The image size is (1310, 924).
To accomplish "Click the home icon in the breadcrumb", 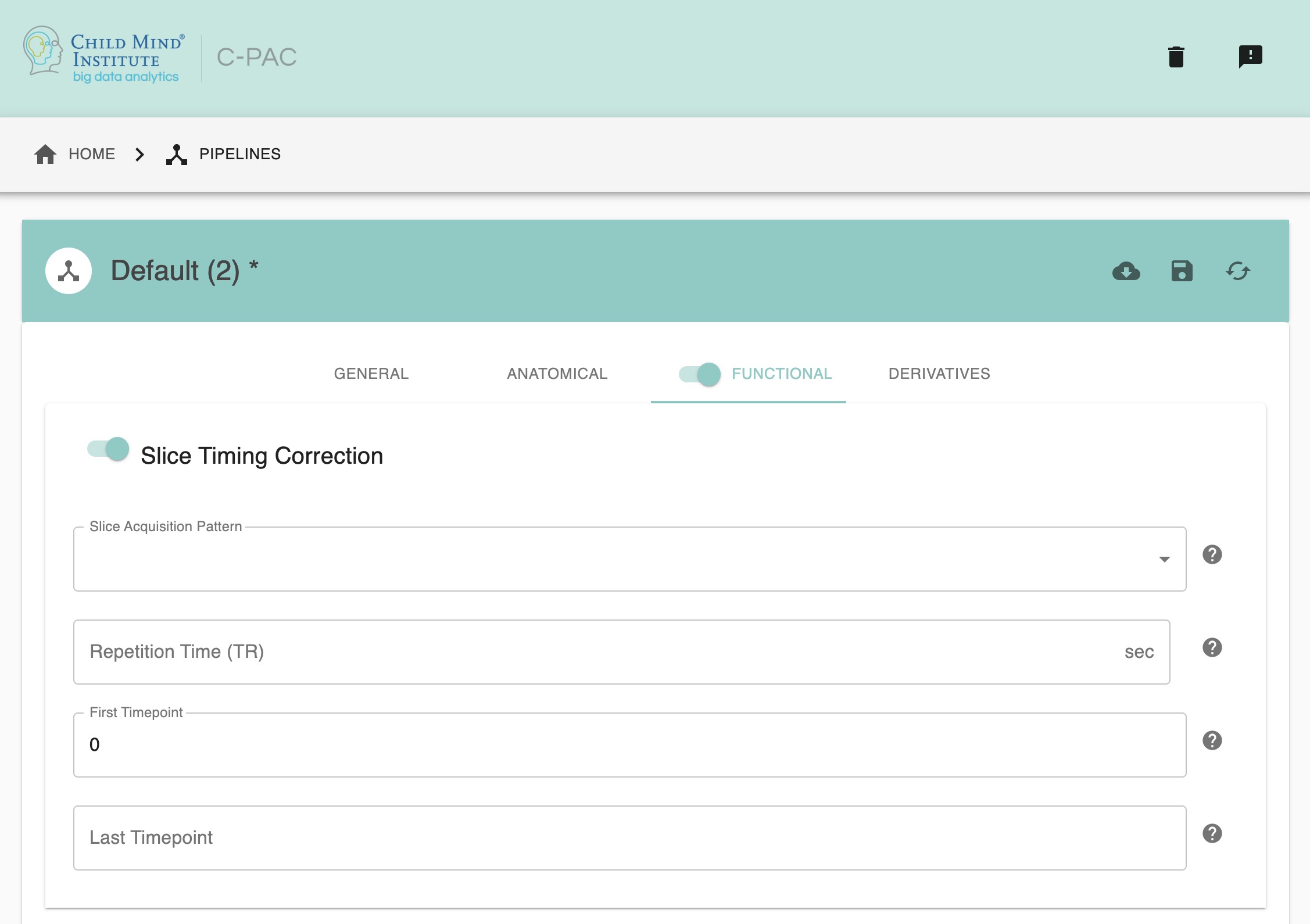I will click(x=45, y=154).
